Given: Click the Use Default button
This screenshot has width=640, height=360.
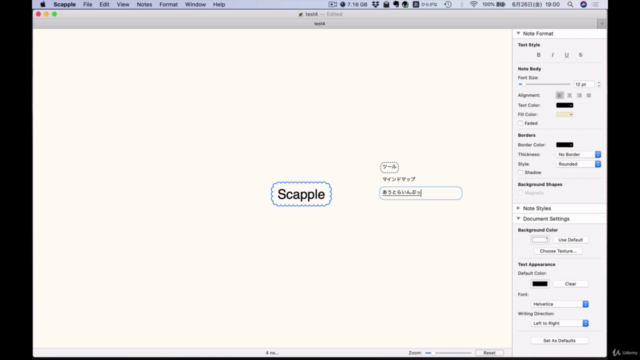Looking at the screenshot, I should pyautogui.click(x=570, y=240).
